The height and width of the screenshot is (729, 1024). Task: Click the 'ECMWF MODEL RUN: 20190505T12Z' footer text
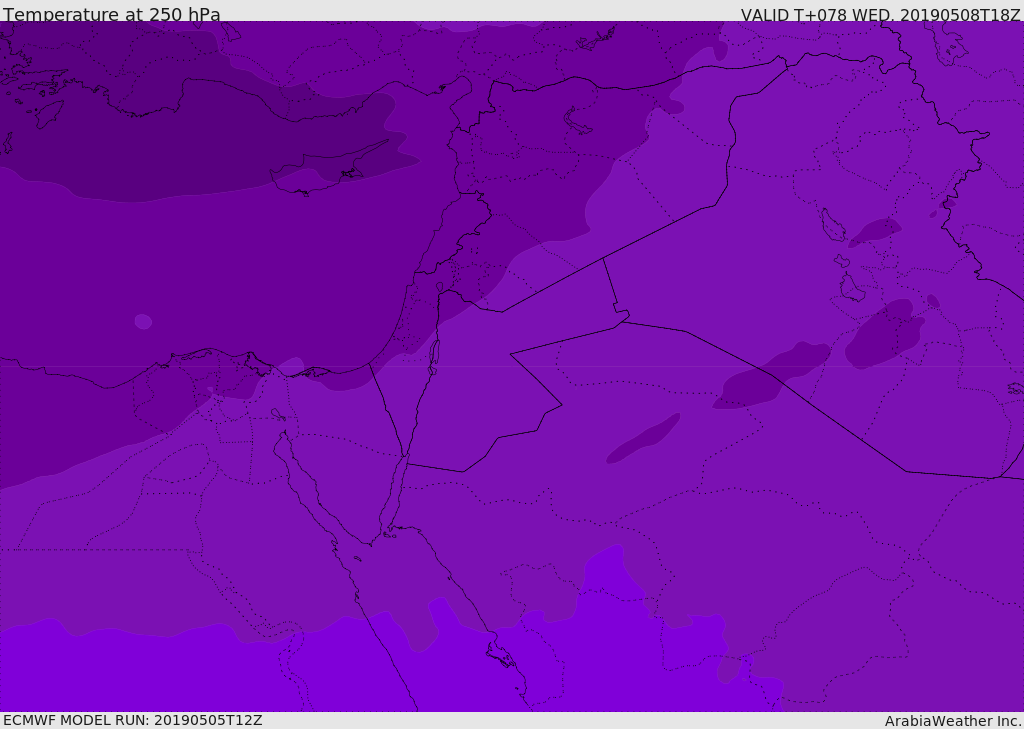click(133, 720)
